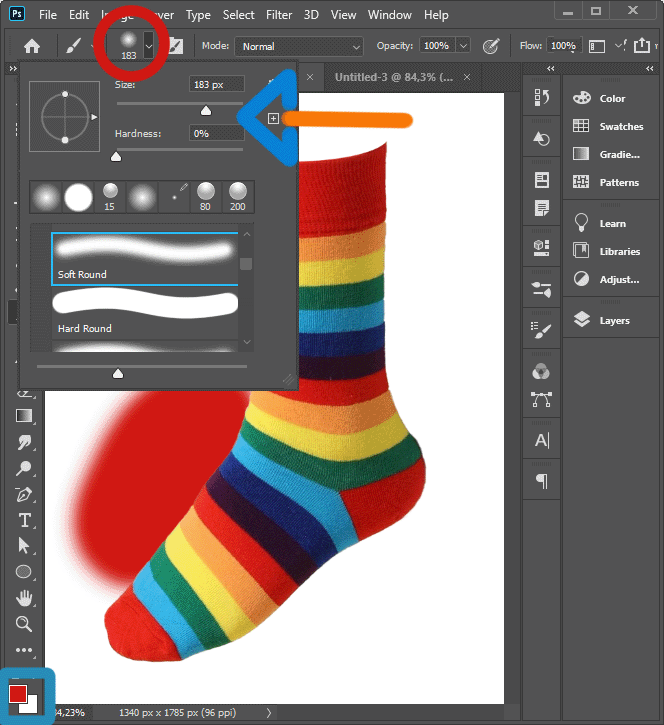Toggle the Brush Settings panel icon
The height and width of the screenshot is (725, 664).
(x=176, y=46)
